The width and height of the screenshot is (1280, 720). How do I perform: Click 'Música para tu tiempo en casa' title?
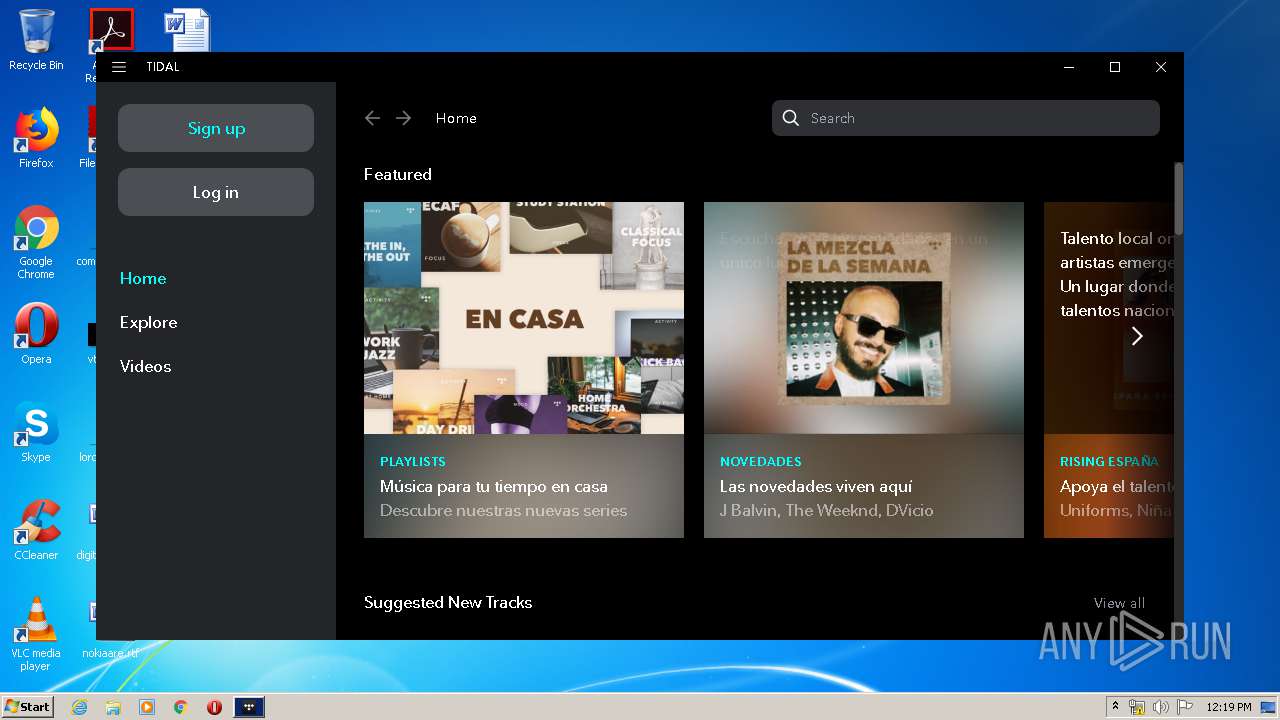(494, 487)
